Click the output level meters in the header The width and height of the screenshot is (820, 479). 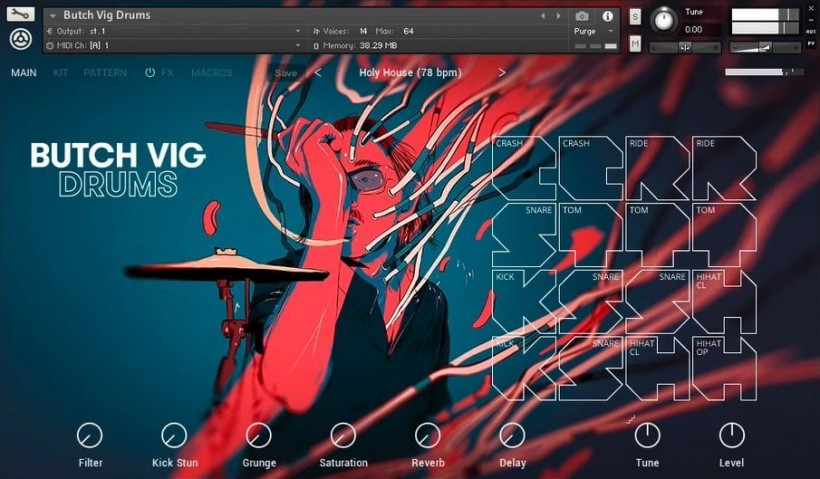point(765,21)
